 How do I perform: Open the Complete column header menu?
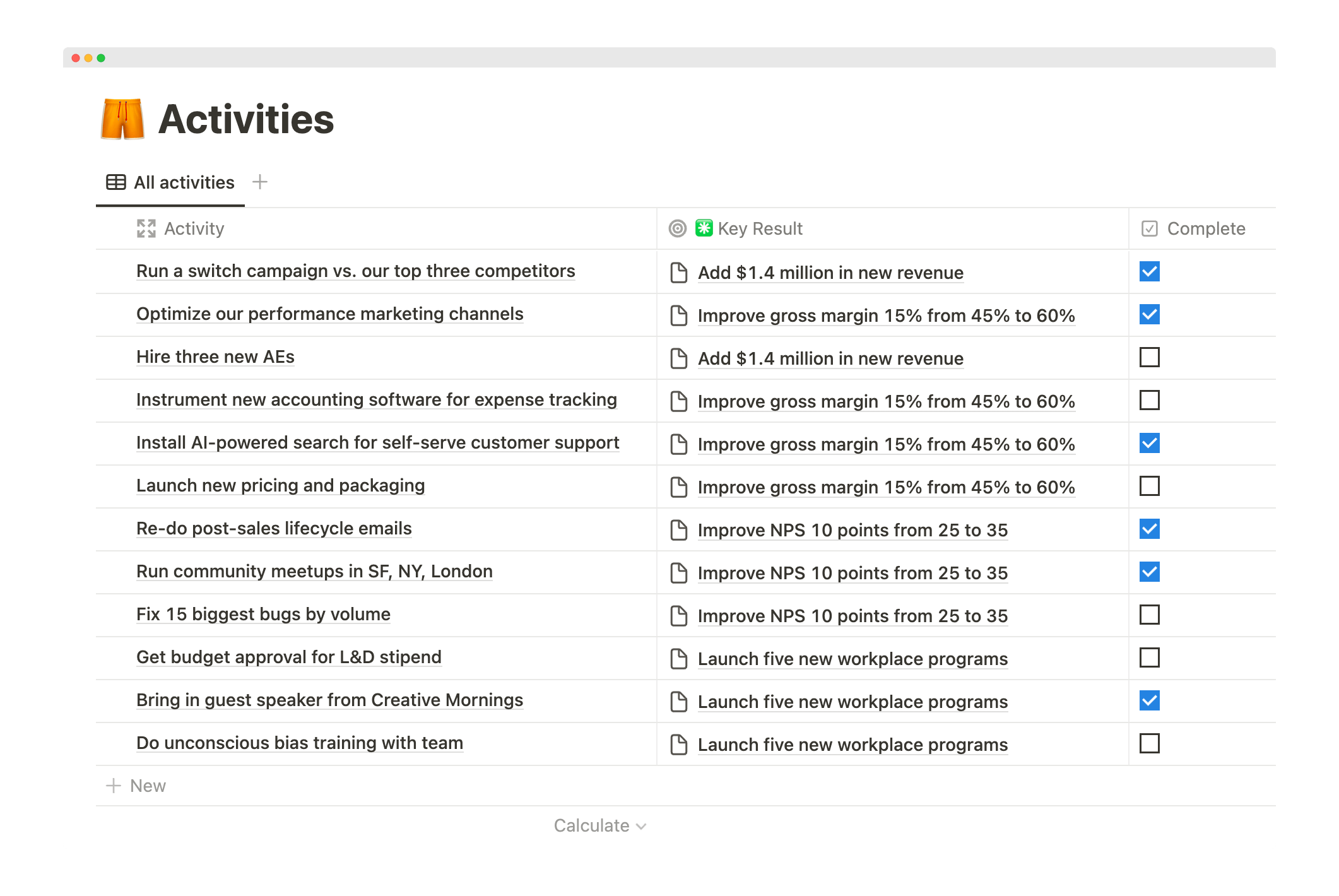click(x=1205, y=228)
